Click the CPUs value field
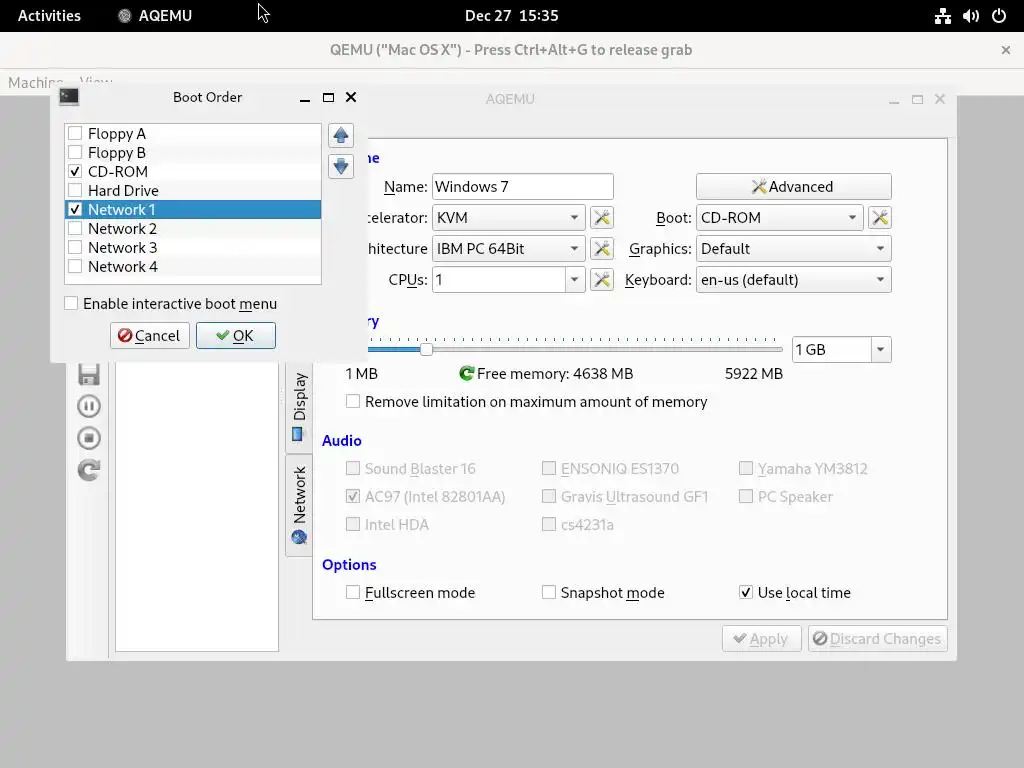This screenshot has height=768, width=1024. 499,280
